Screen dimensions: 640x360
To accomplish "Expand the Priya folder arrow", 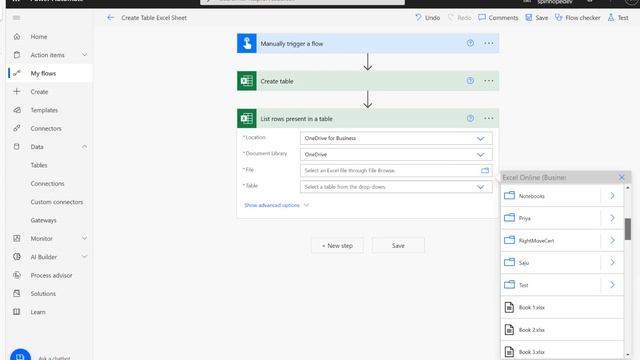I will (612, 218).
